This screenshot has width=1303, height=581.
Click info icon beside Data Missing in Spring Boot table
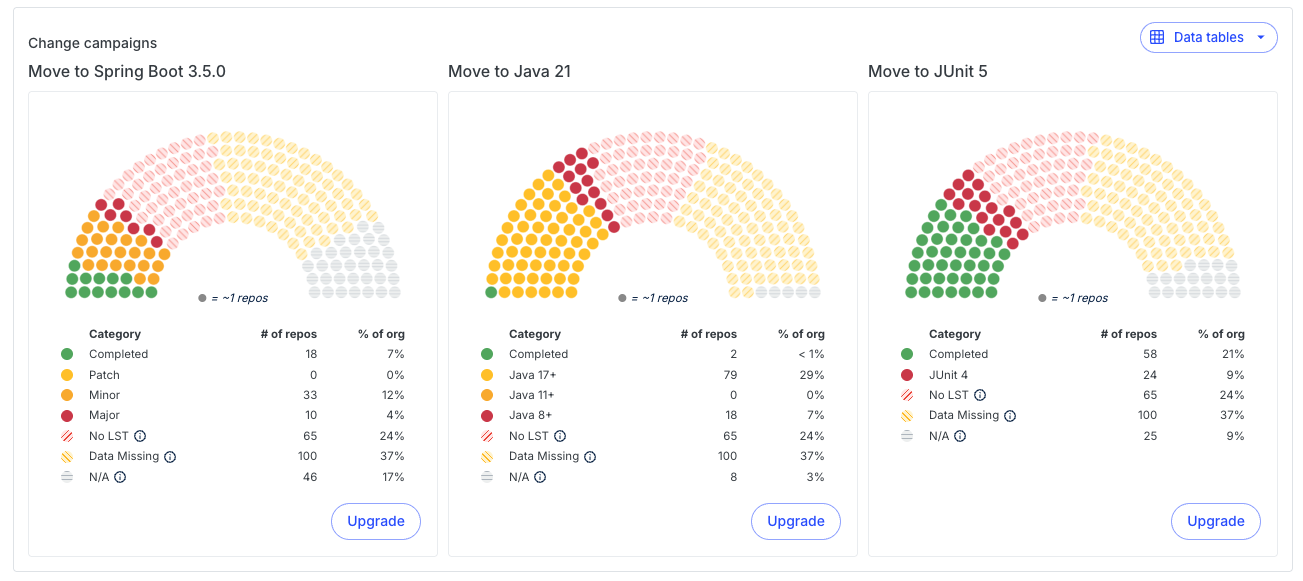[x=170, y=456]
